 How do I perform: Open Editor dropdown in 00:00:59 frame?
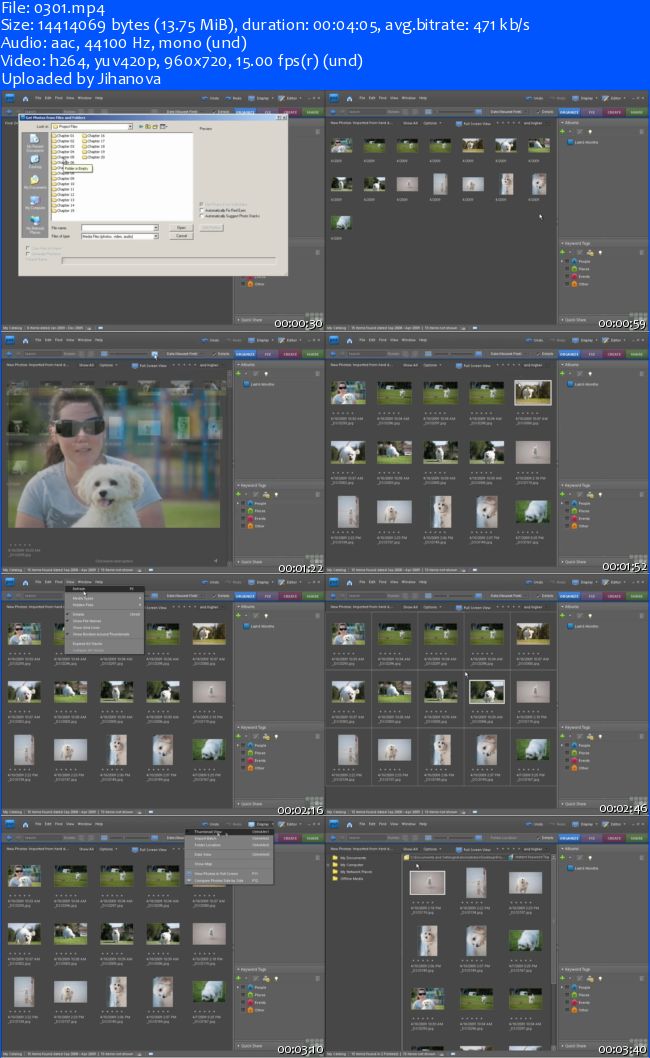click(614, 99)
